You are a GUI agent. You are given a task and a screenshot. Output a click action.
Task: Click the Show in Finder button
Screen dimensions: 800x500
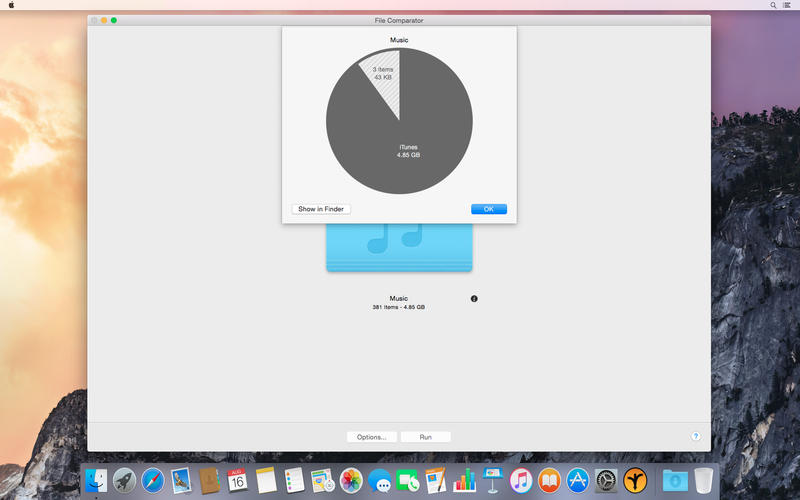tap(321, 209)
